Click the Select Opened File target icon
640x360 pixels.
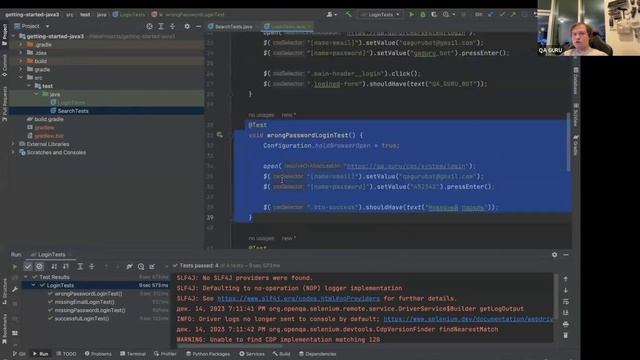149,26
